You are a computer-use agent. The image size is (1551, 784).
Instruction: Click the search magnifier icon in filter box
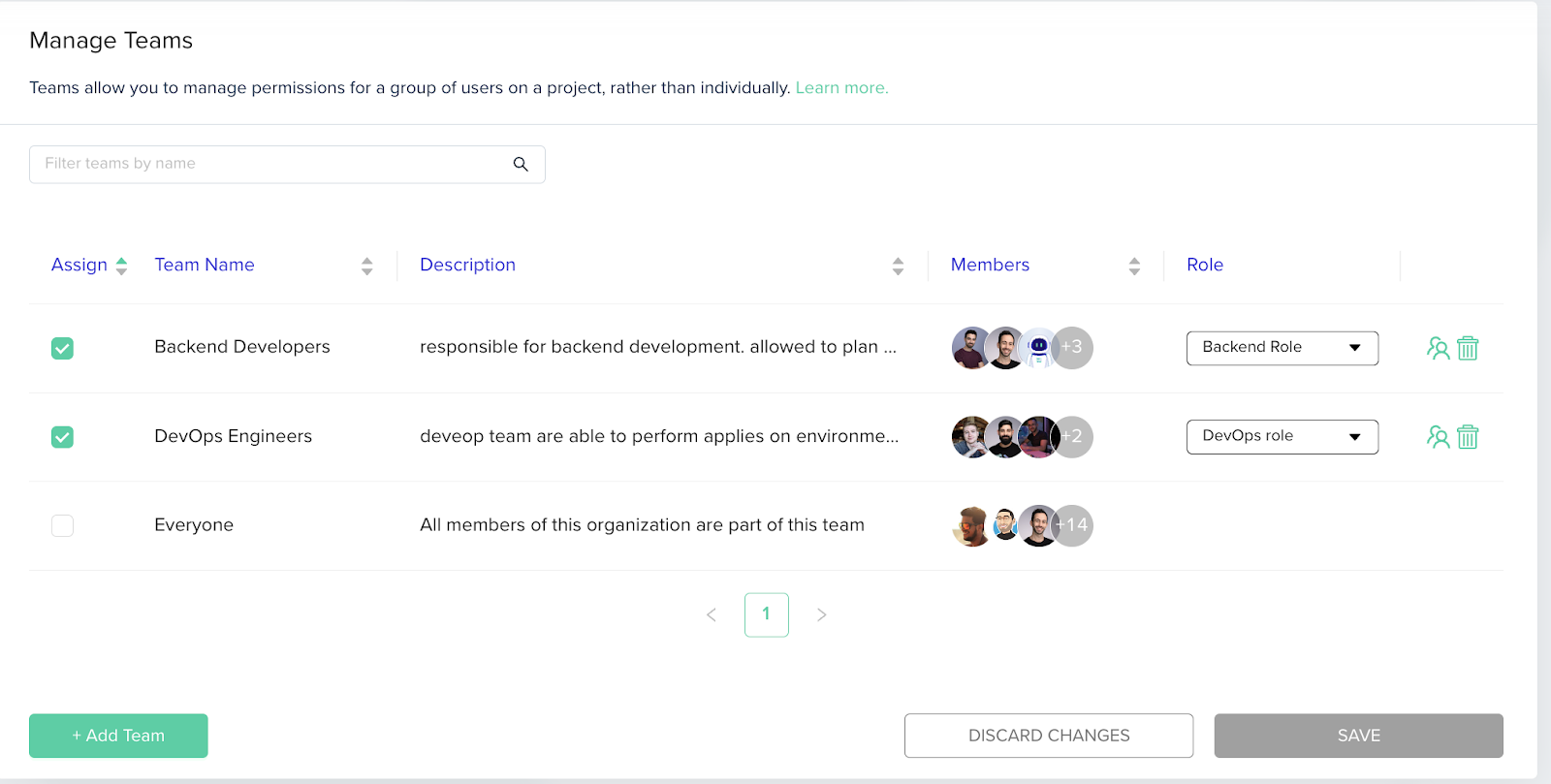coord(521,164)
